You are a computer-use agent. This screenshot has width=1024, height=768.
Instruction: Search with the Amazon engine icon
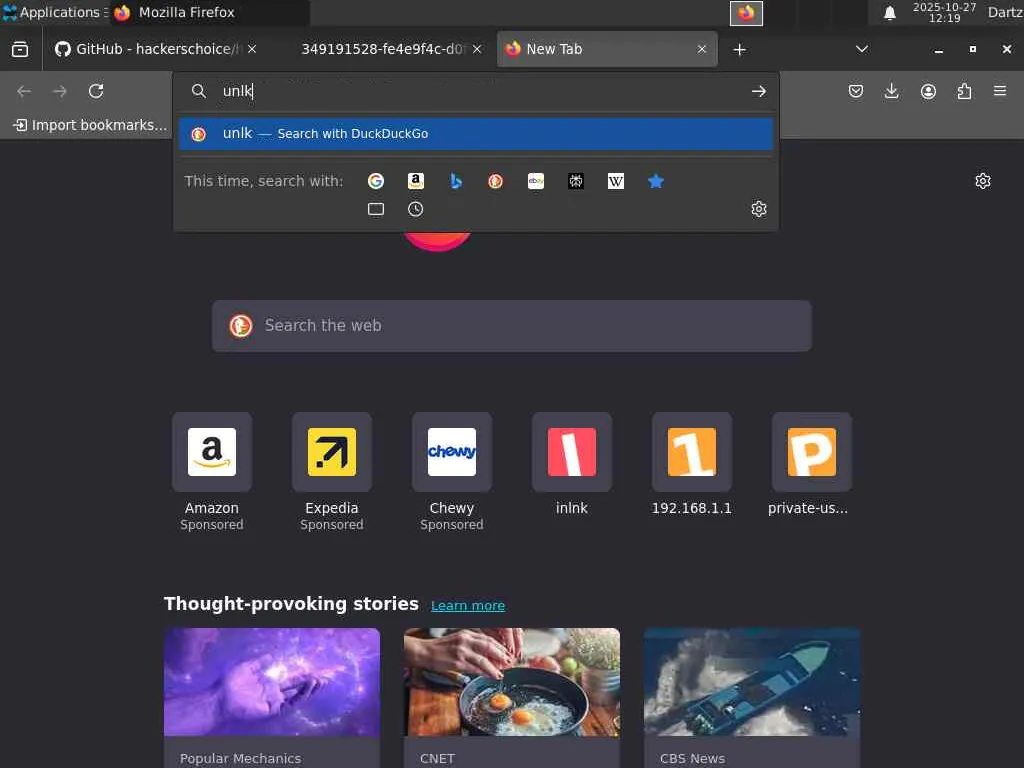click(416, 181)
